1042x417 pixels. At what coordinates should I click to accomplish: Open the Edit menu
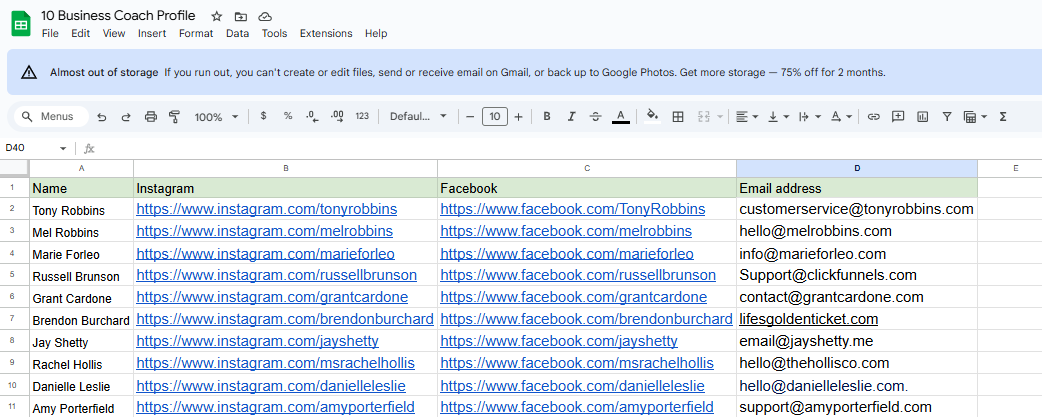pos(80,33)
